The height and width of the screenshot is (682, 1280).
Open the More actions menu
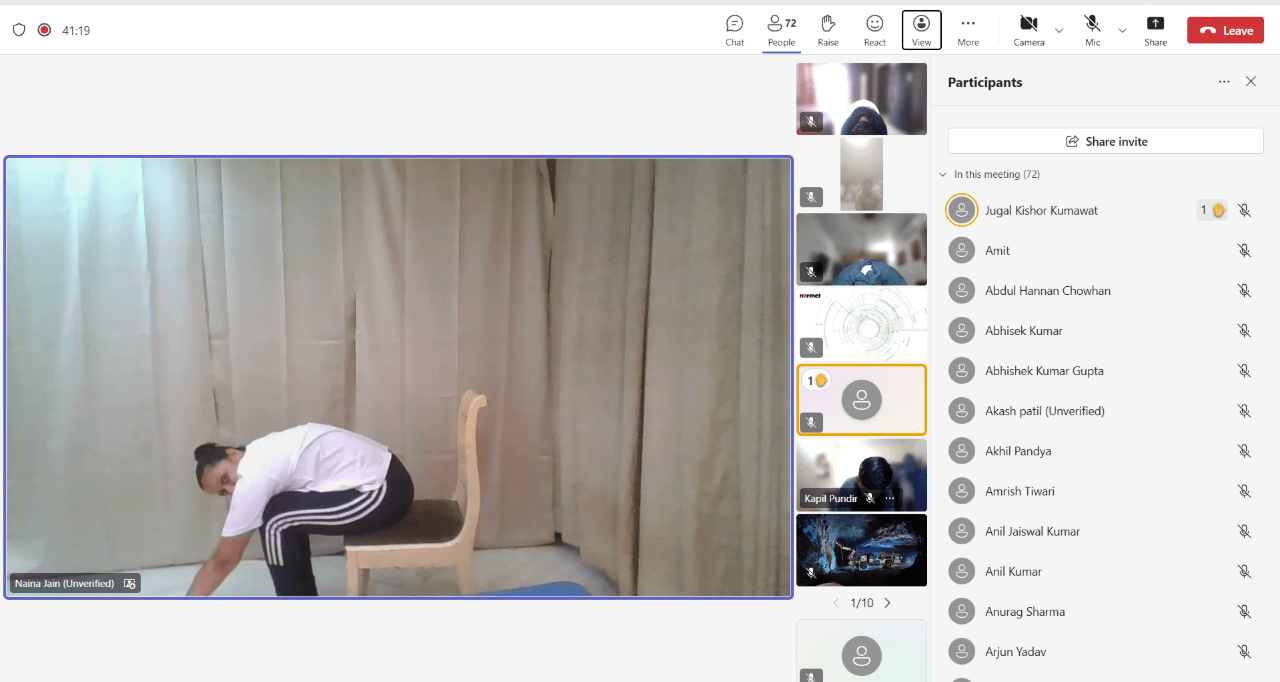pos(967,29)
